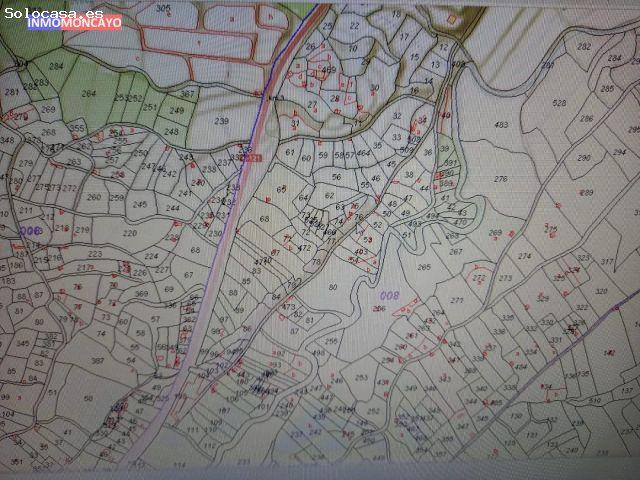Click parcel 220
640x480 pixels.
click(x=130, y=233)
